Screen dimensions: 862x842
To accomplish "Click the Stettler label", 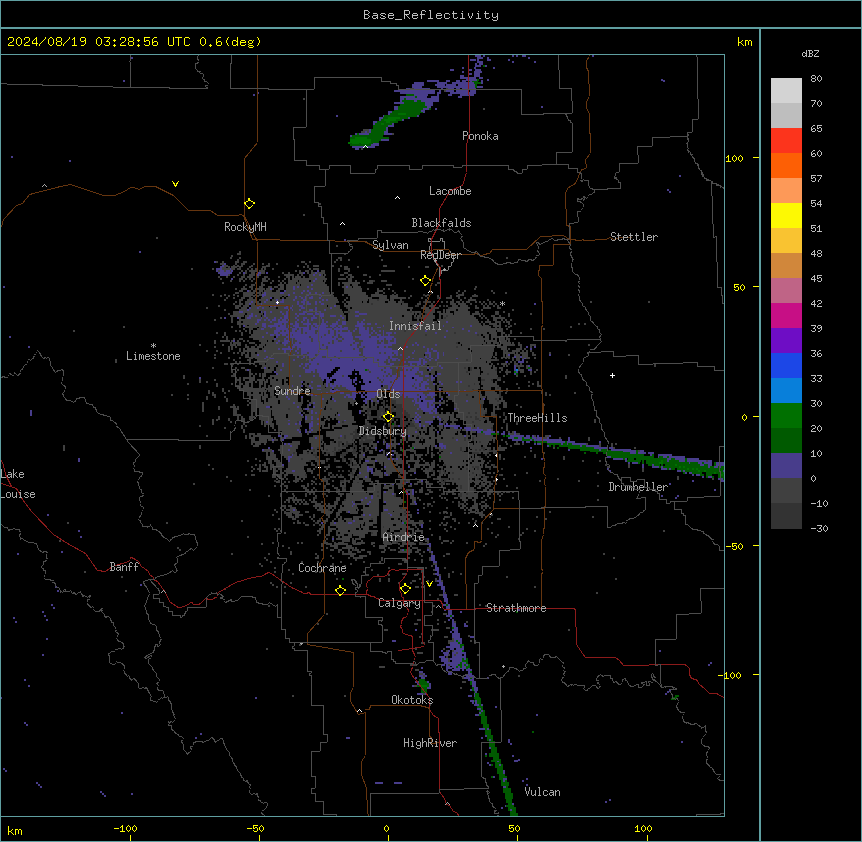I will click(x=633, y=237).
